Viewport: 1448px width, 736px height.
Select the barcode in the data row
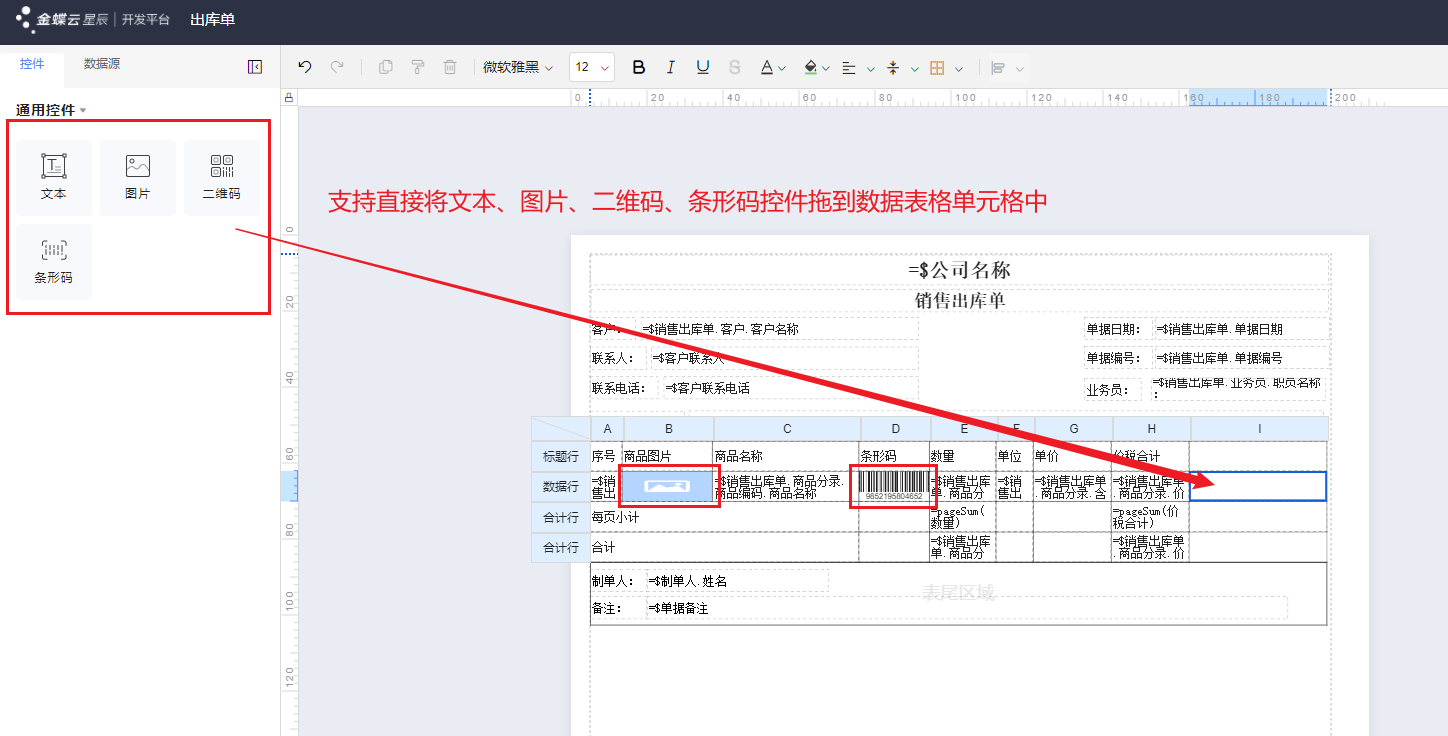tap(894, 486)
